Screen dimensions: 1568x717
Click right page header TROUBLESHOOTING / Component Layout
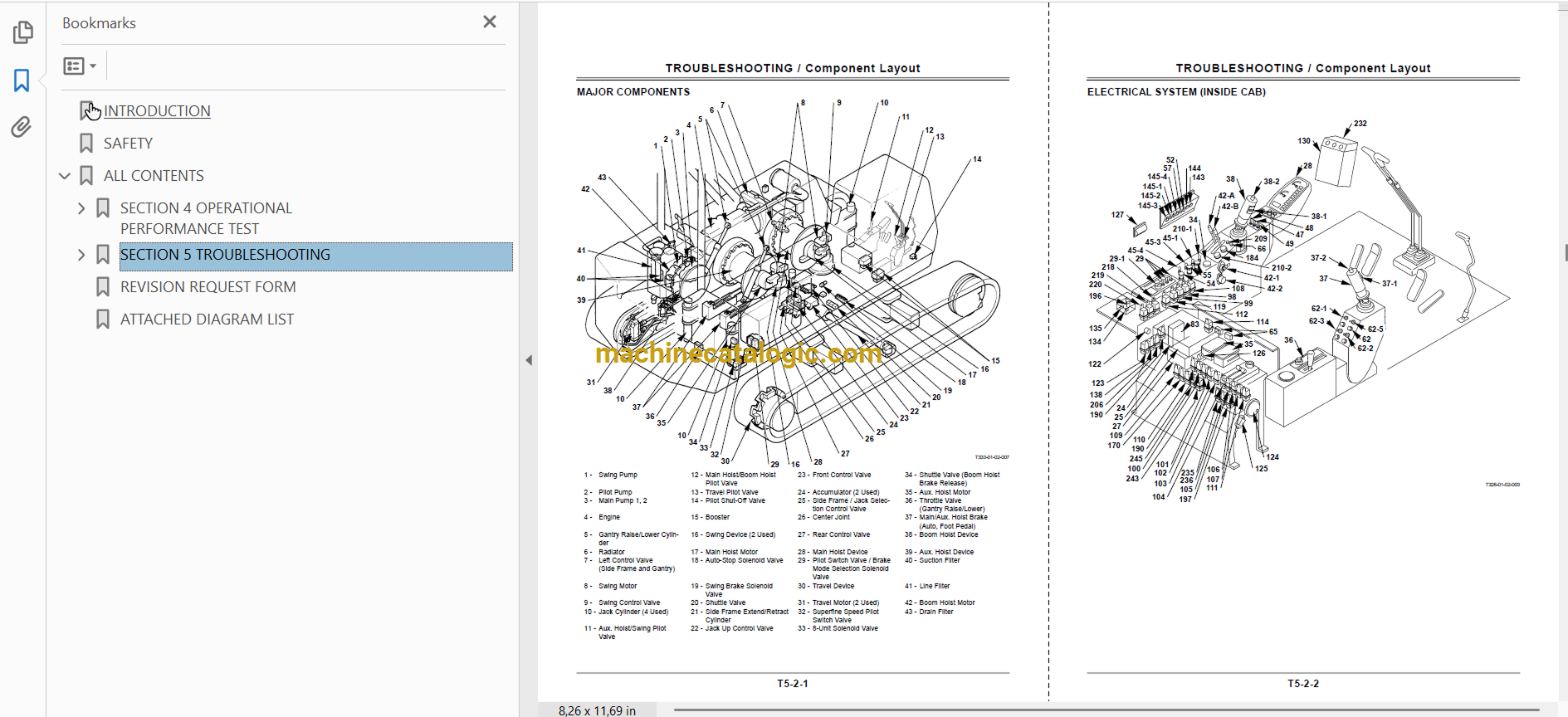click(1303, 68)
